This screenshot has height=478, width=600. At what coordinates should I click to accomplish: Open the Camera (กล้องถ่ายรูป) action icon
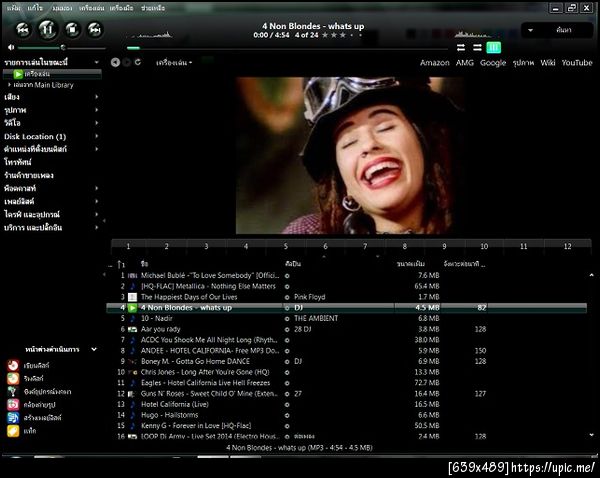(13, 404)
